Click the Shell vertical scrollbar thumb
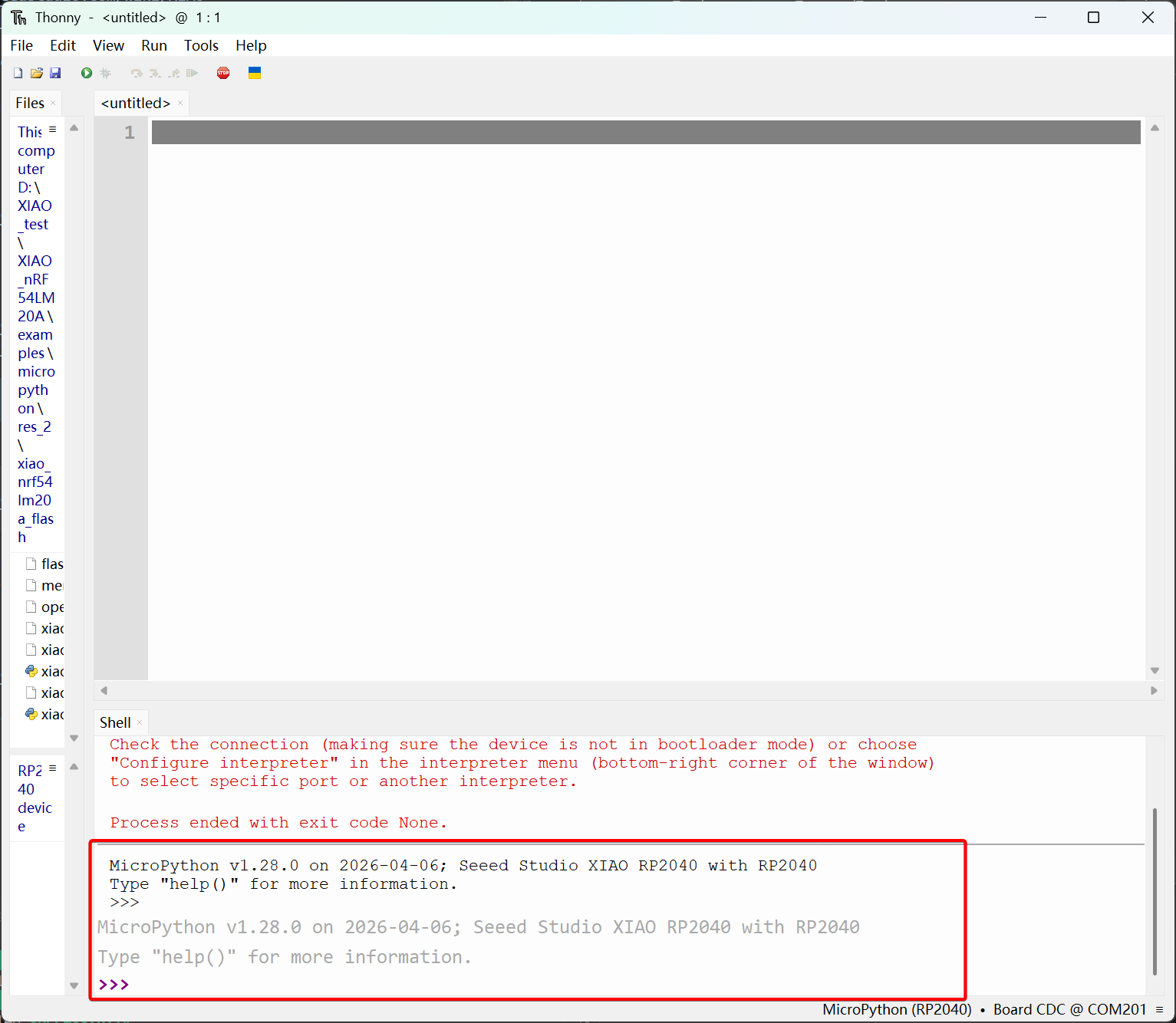The image size is (1176, 1023). [1155, 891]
